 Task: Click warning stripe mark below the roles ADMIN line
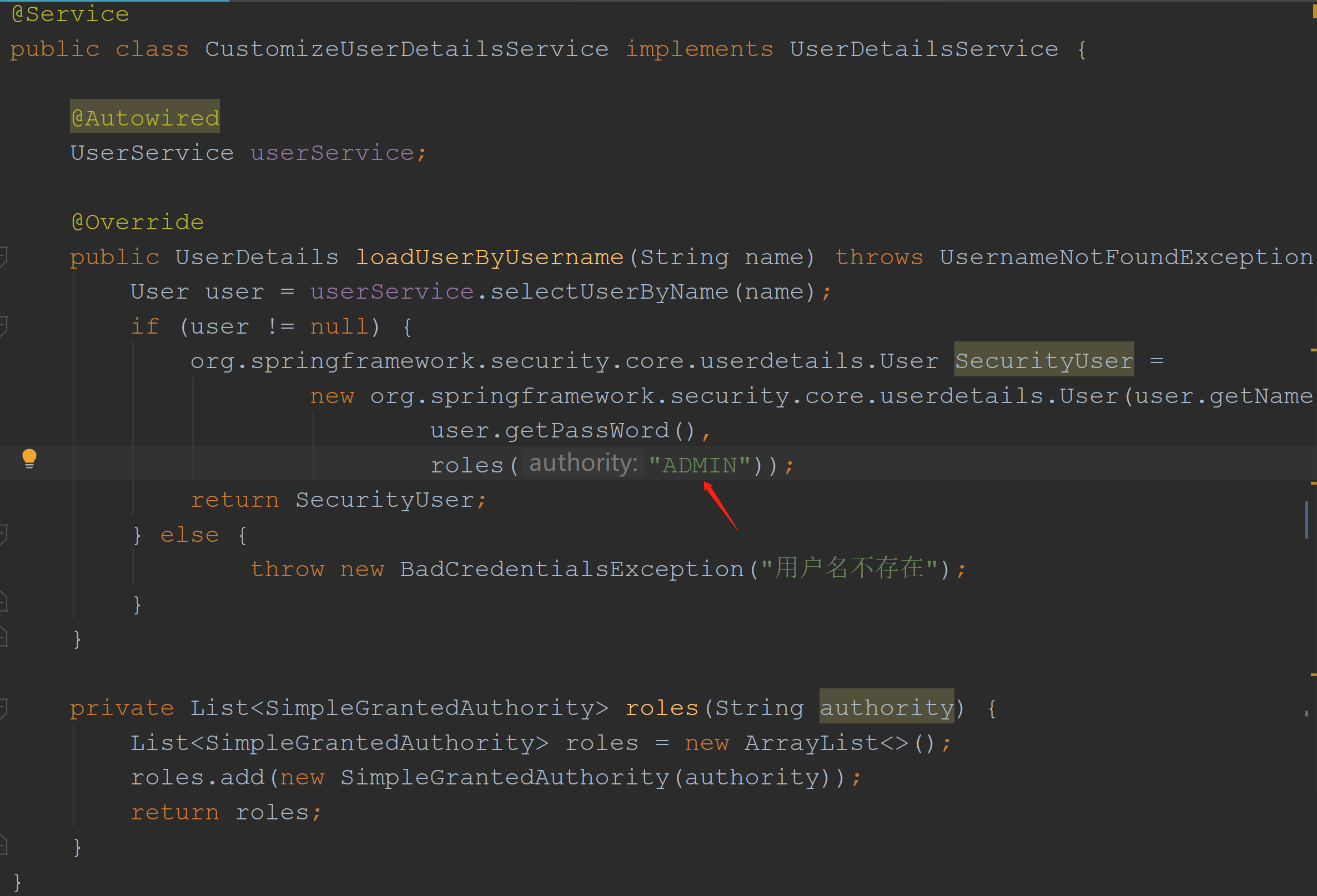(x=1313, y=484)
